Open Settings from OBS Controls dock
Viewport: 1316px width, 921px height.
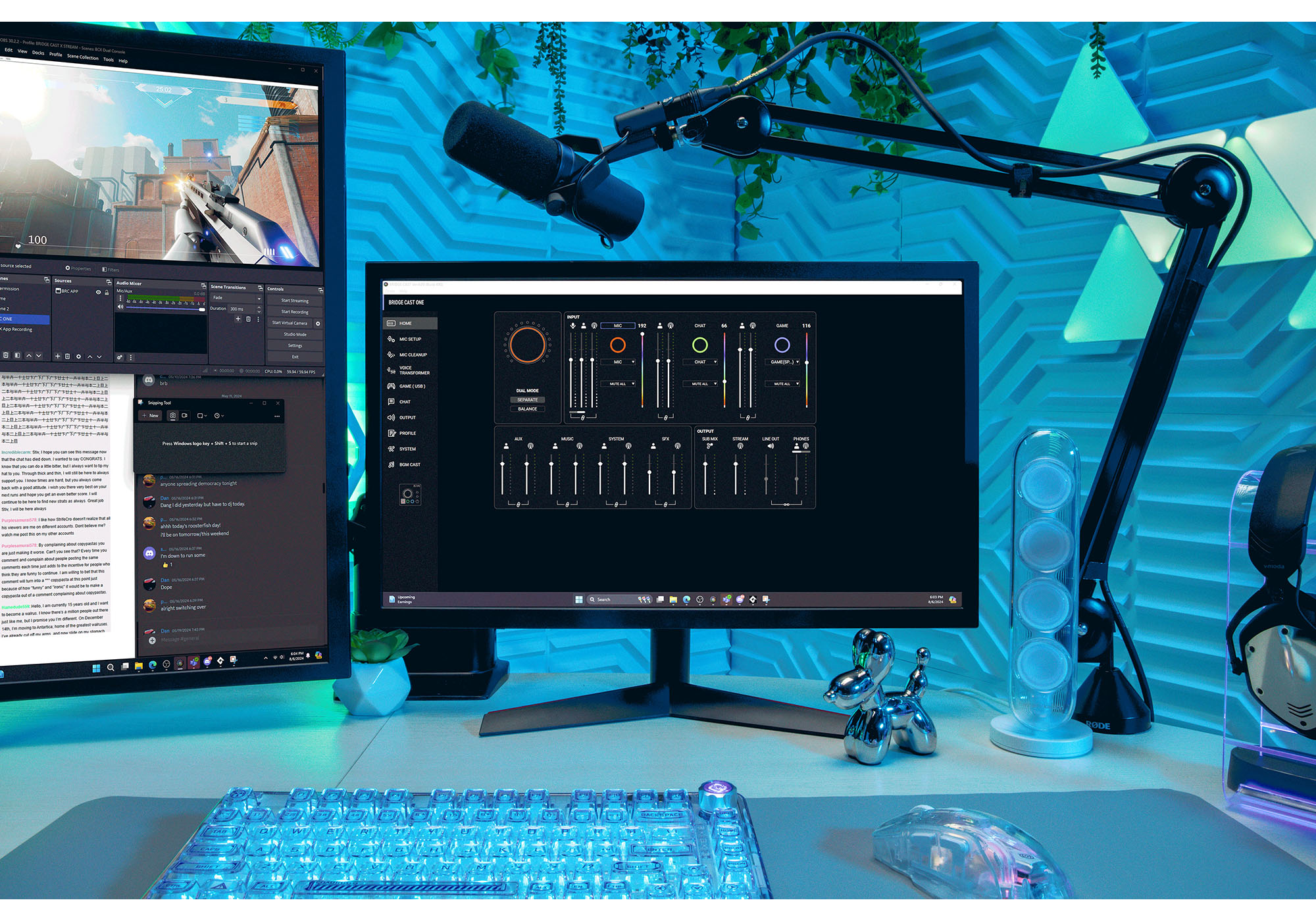click(x=295, y=345)
